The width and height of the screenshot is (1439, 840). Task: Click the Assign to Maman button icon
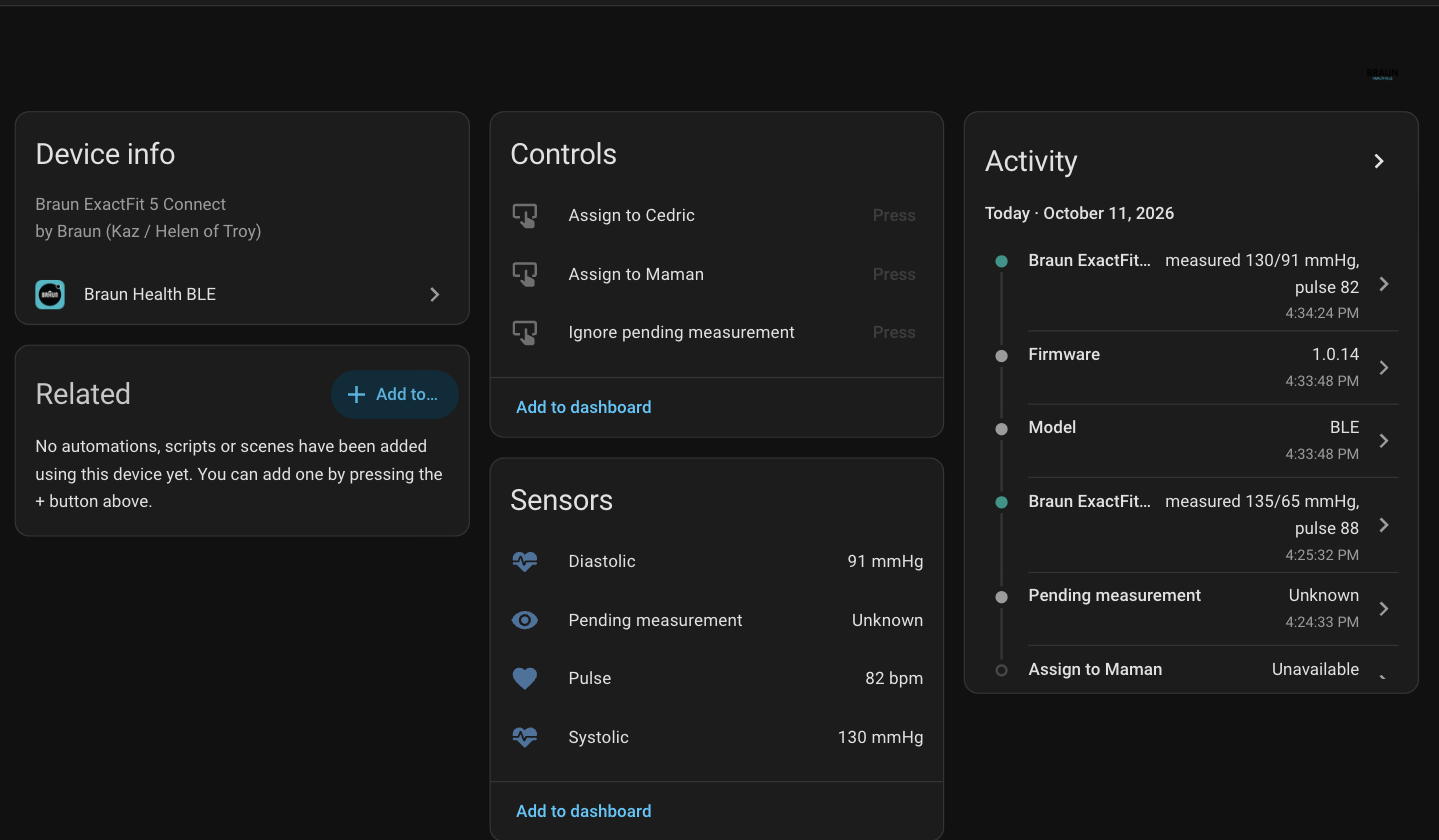point(525,274)
